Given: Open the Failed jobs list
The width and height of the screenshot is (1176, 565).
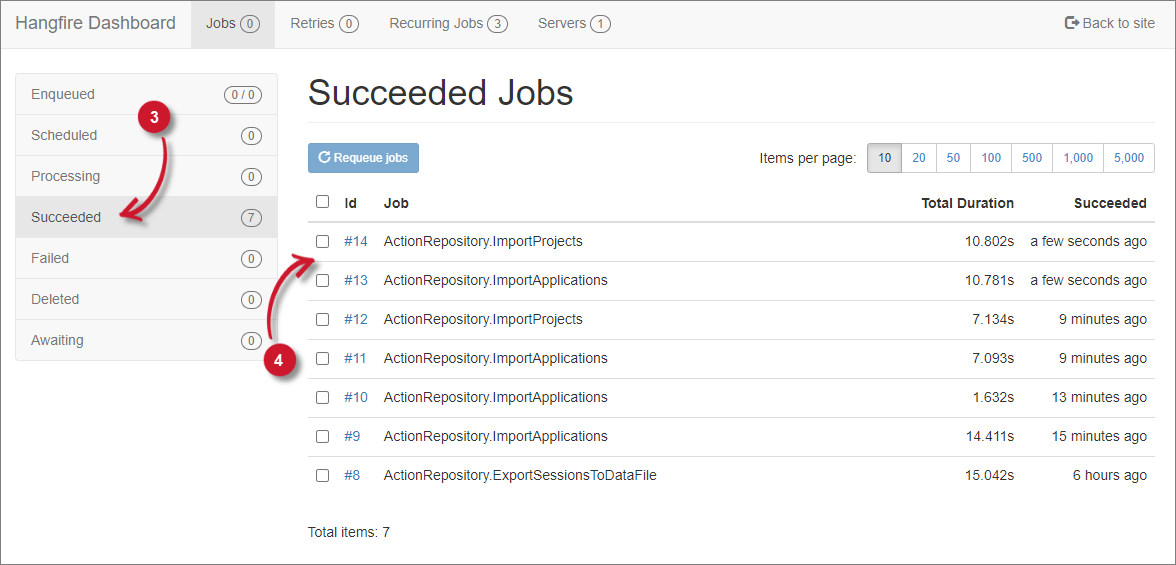Looking at the screenshot, I should (146, 258).
